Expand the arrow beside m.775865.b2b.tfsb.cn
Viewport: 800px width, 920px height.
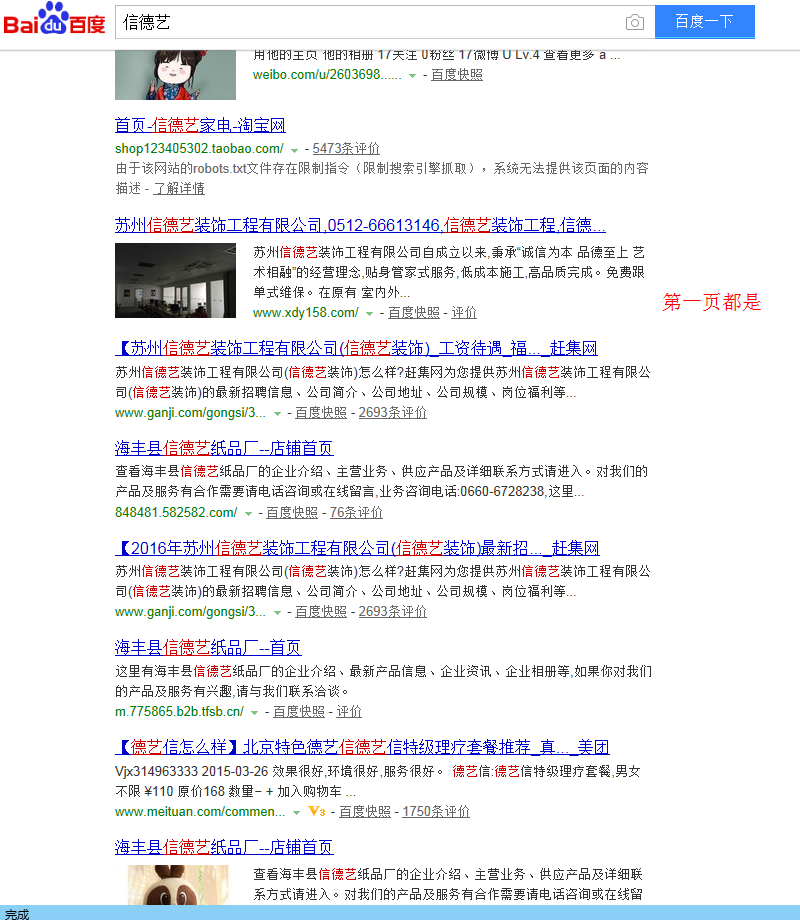point(255,713)
